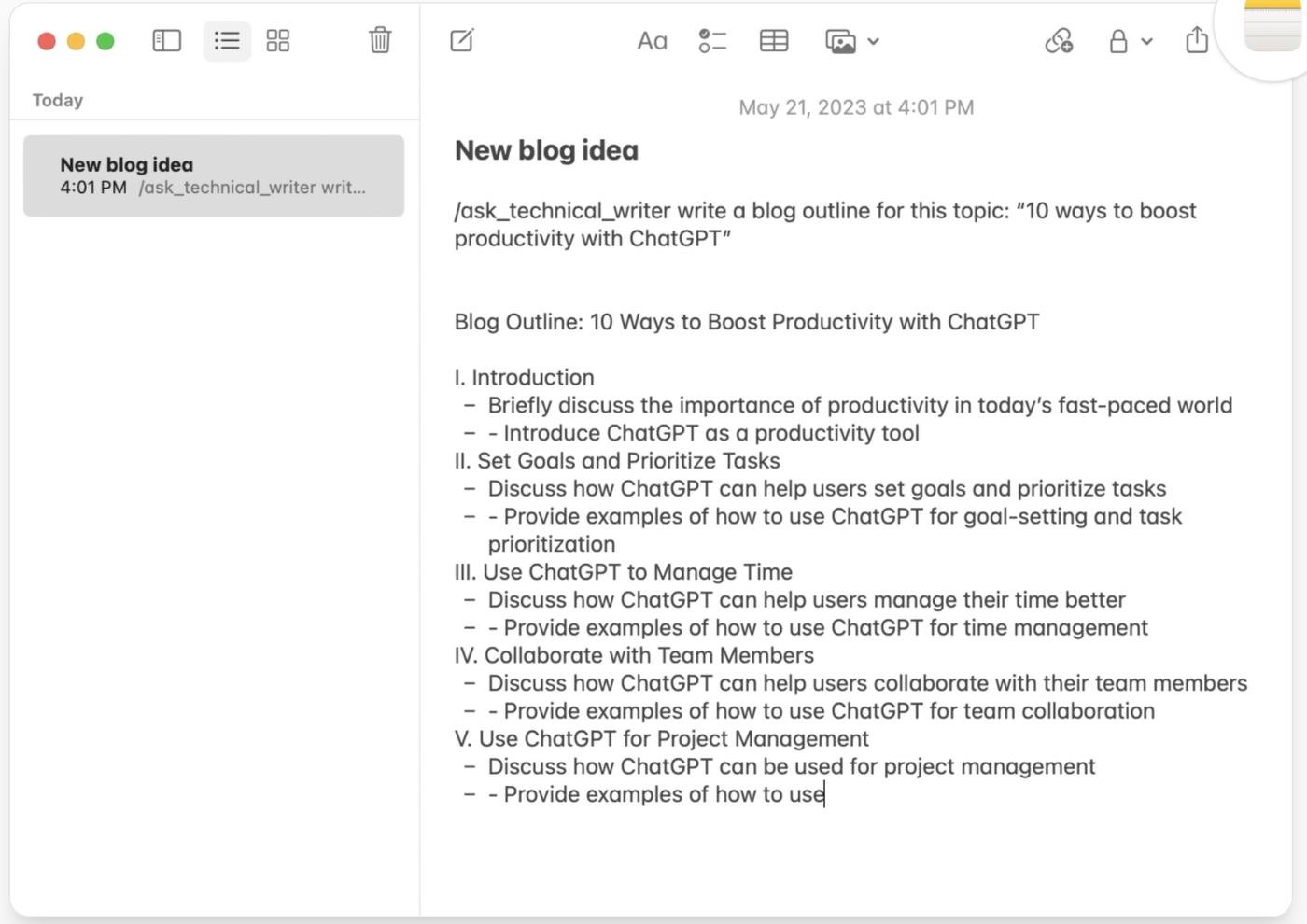Expand the media dropdown arrow
The height and width of the screenshot is (924, 1307).
coord(873,41)
